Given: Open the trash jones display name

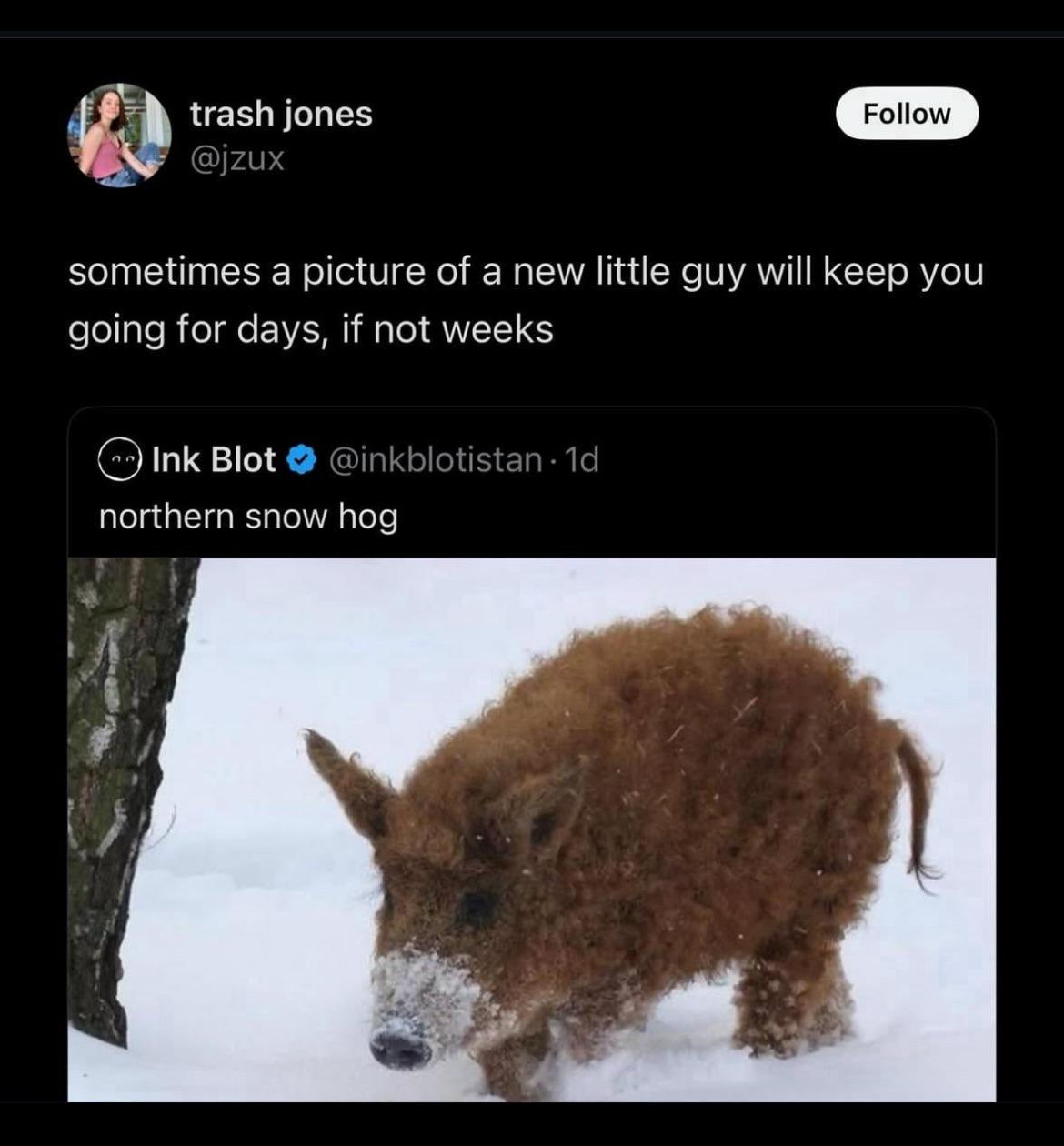Looking at the screenshot, I should pyautogui.click(x=281, y=114).
